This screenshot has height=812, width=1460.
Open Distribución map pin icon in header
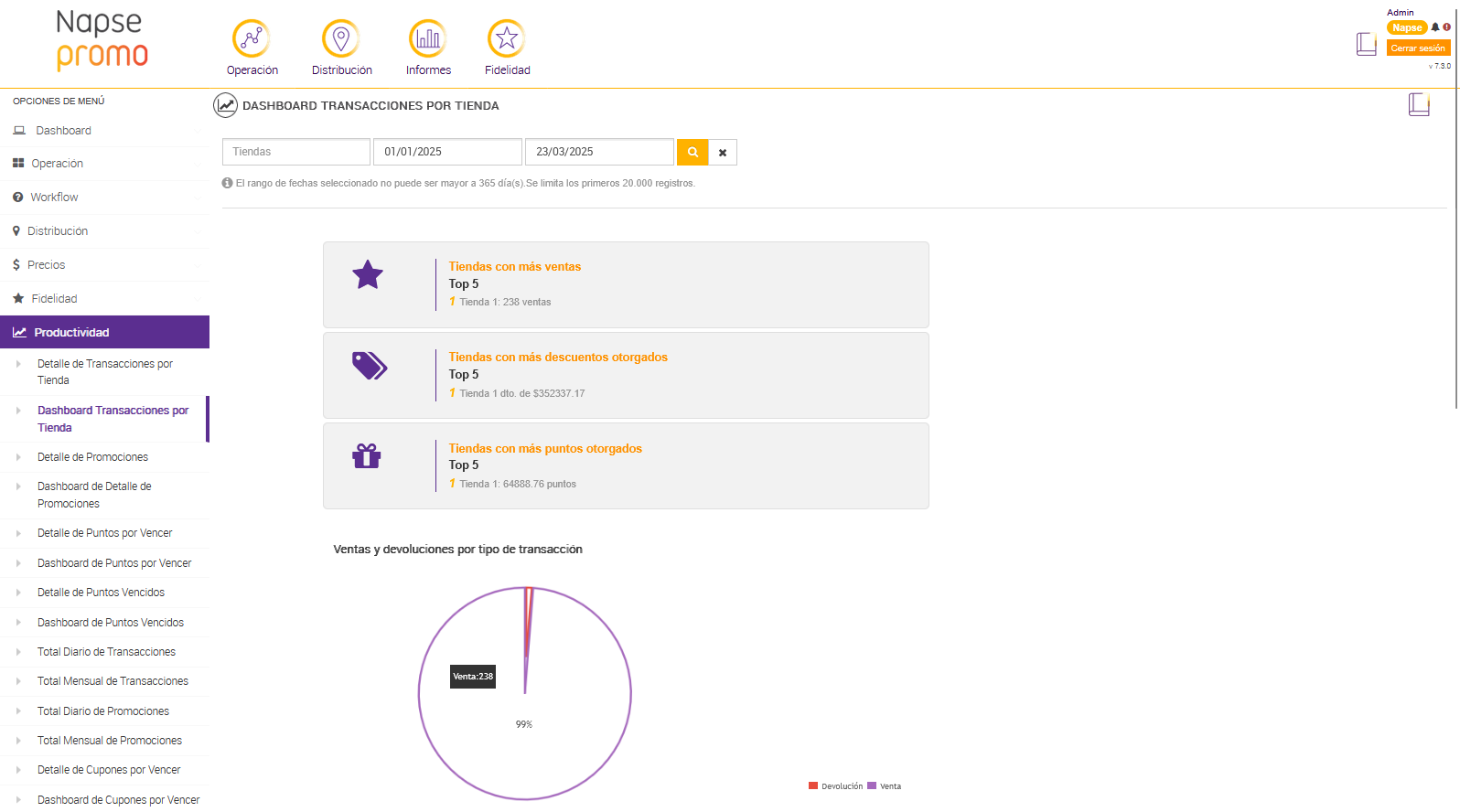click(x=341, y=39)
